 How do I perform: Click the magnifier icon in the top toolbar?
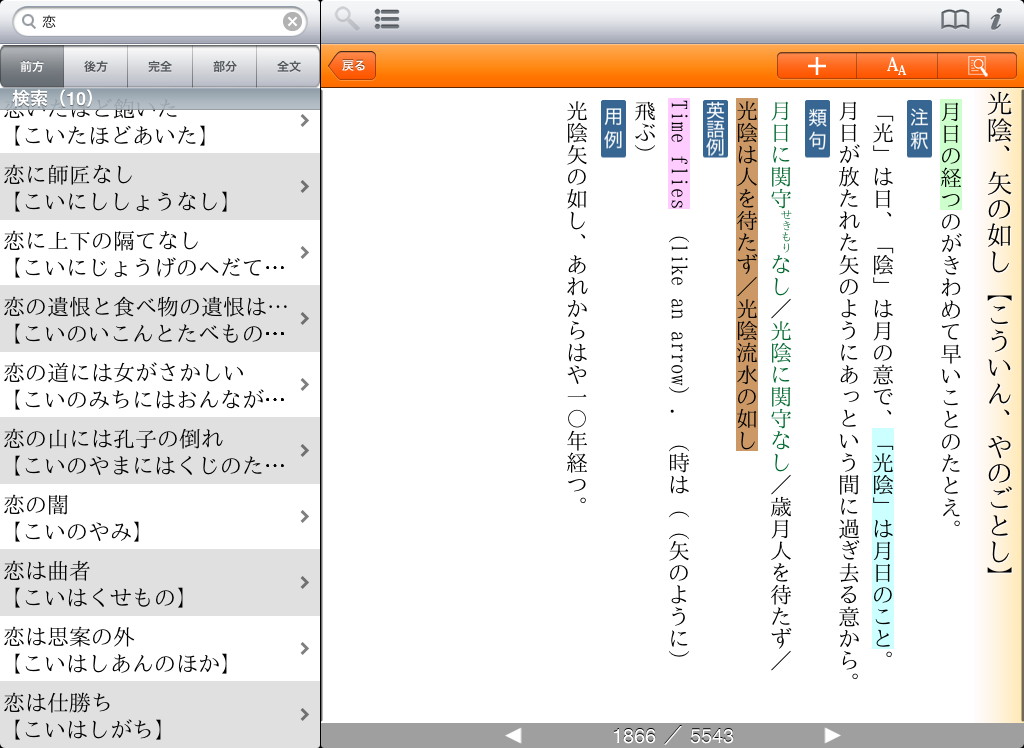346,18
